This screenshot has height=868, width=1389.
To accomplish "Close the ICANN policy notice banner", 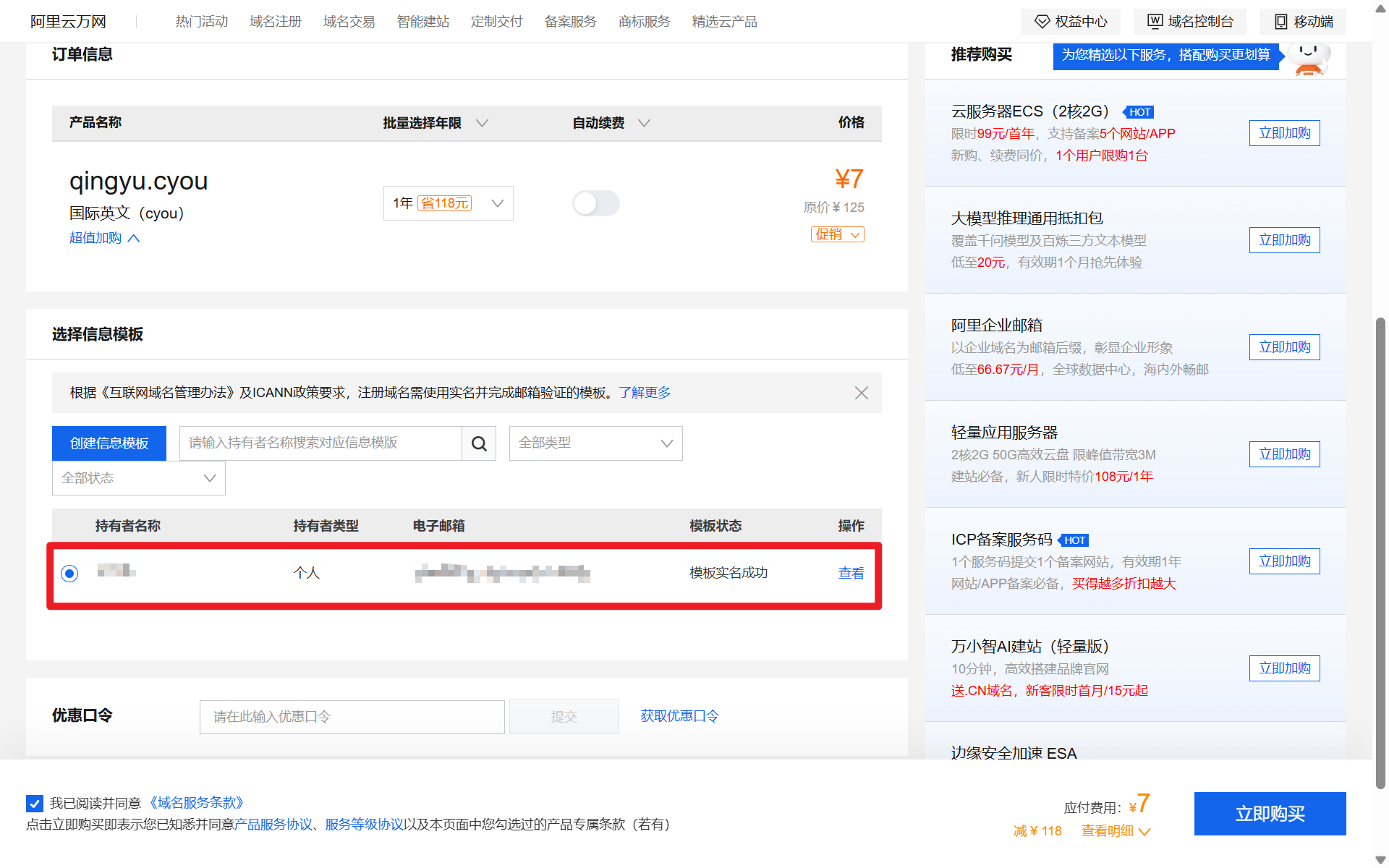I will (x=861, y=393).
